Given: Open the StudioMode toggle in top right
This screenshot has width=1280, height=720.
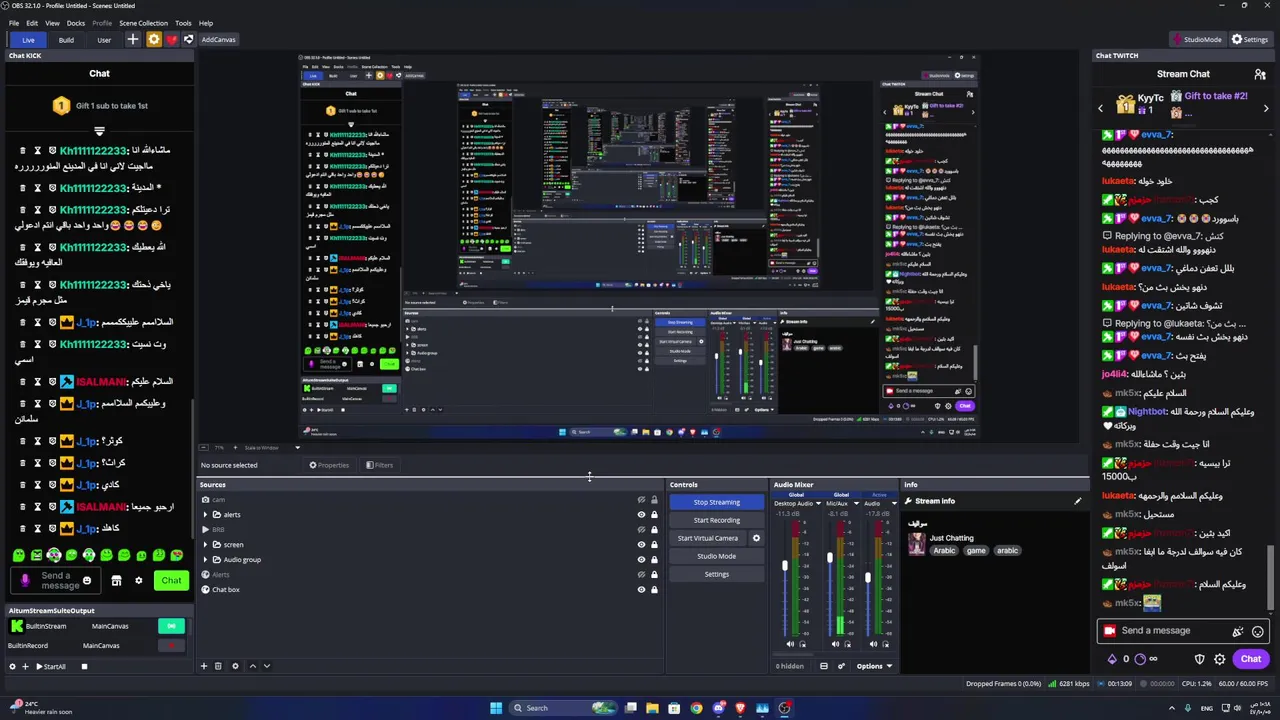Looking at the screenshot, I should click(x=1197, y=40).
